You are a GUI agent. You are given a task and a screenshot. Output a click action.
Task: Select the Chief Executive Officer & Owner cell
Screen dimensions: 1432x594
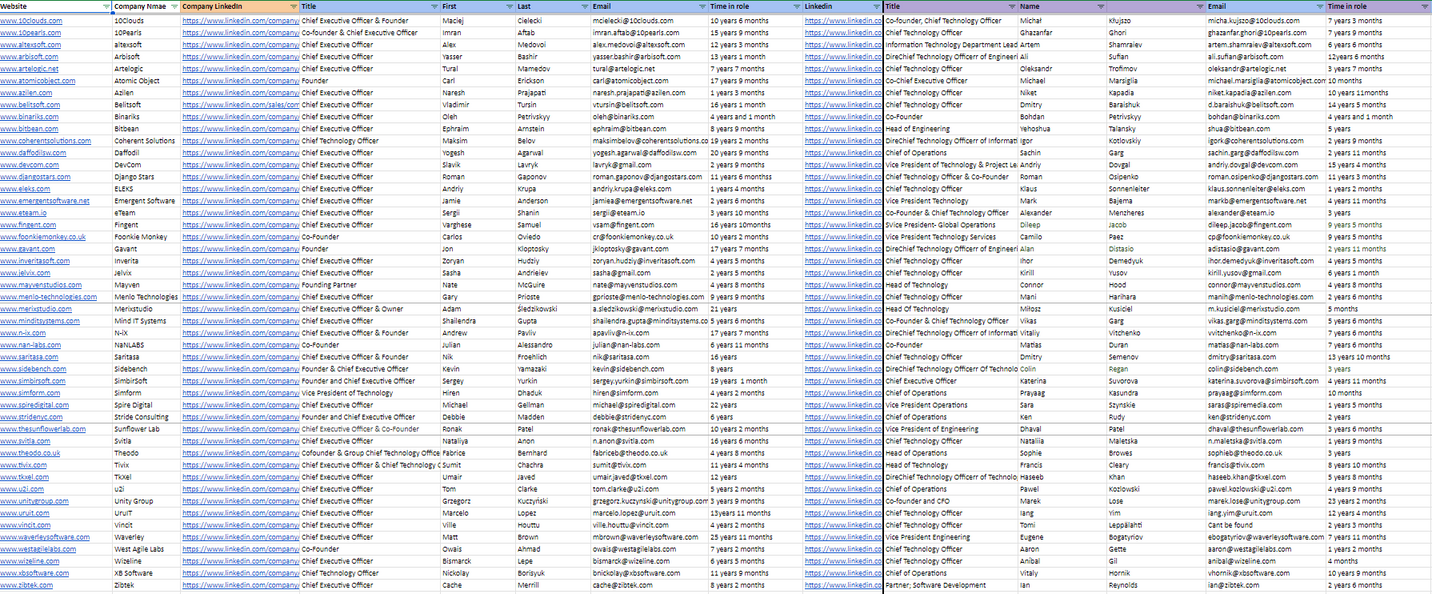(370, 309)
